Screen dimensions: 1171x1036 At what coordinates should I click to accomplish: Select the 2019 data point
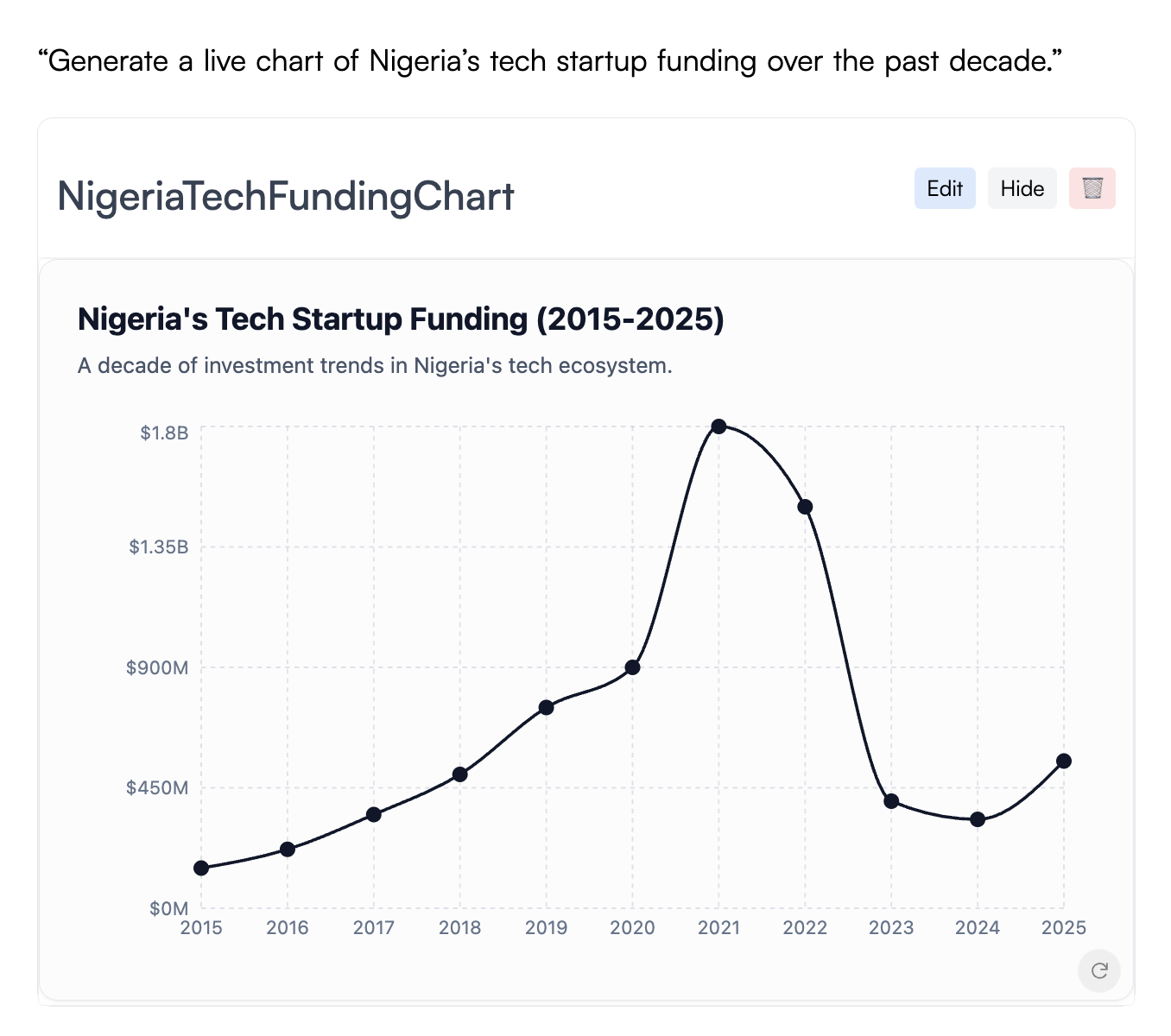[x=546, y=707]
